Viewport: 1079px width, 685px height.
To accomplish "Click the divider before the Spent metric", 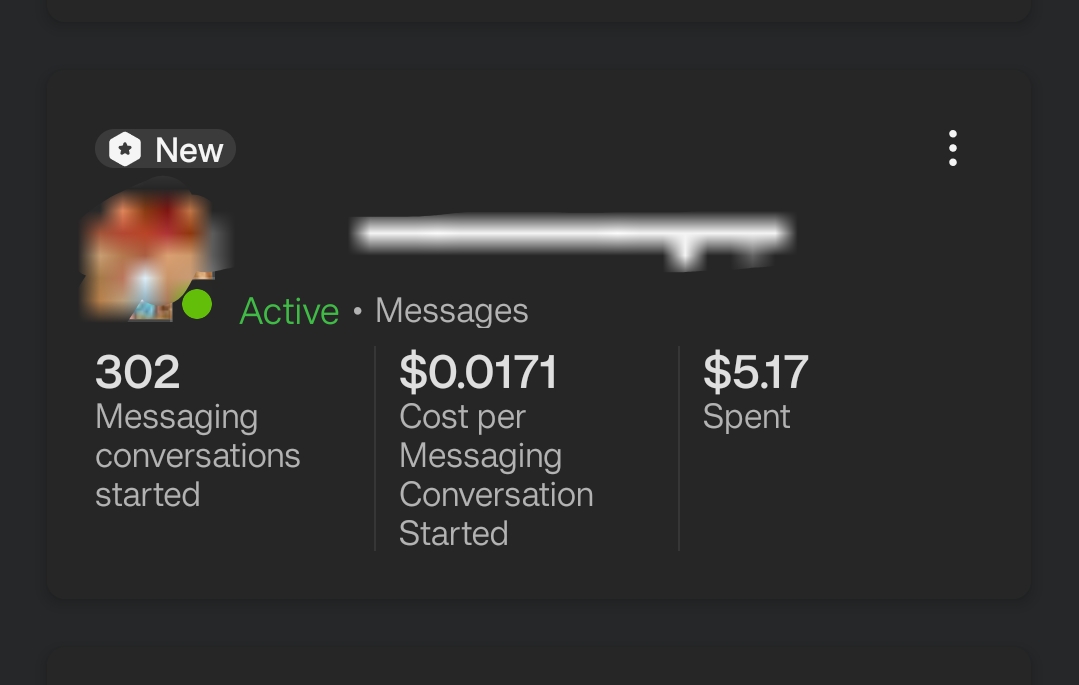I will 679,448.
